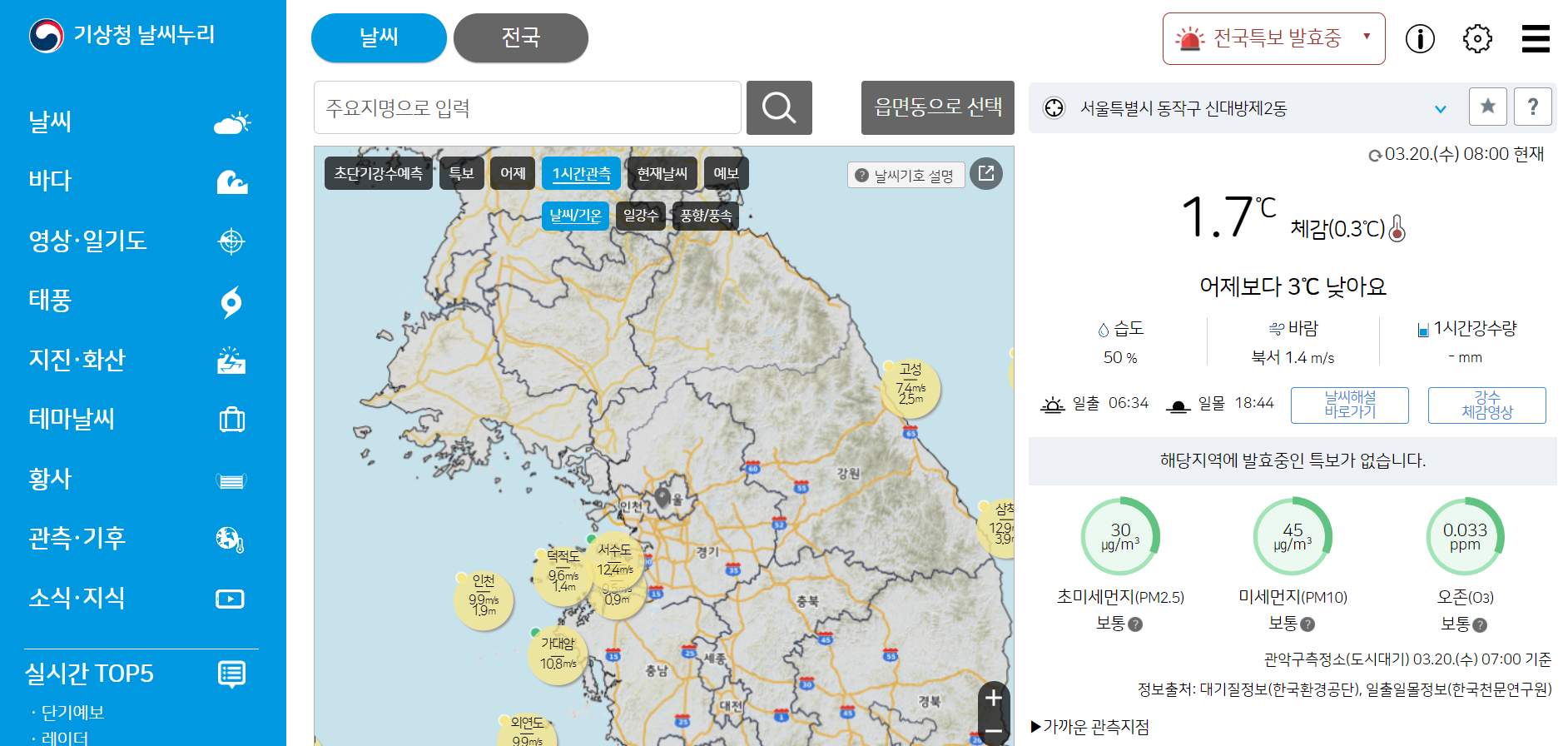Expand the 서울특별시 동작구 location dropdown
Image resolution: width=1568 pixels, height=746 pixels.
(x=1441, y=109)
